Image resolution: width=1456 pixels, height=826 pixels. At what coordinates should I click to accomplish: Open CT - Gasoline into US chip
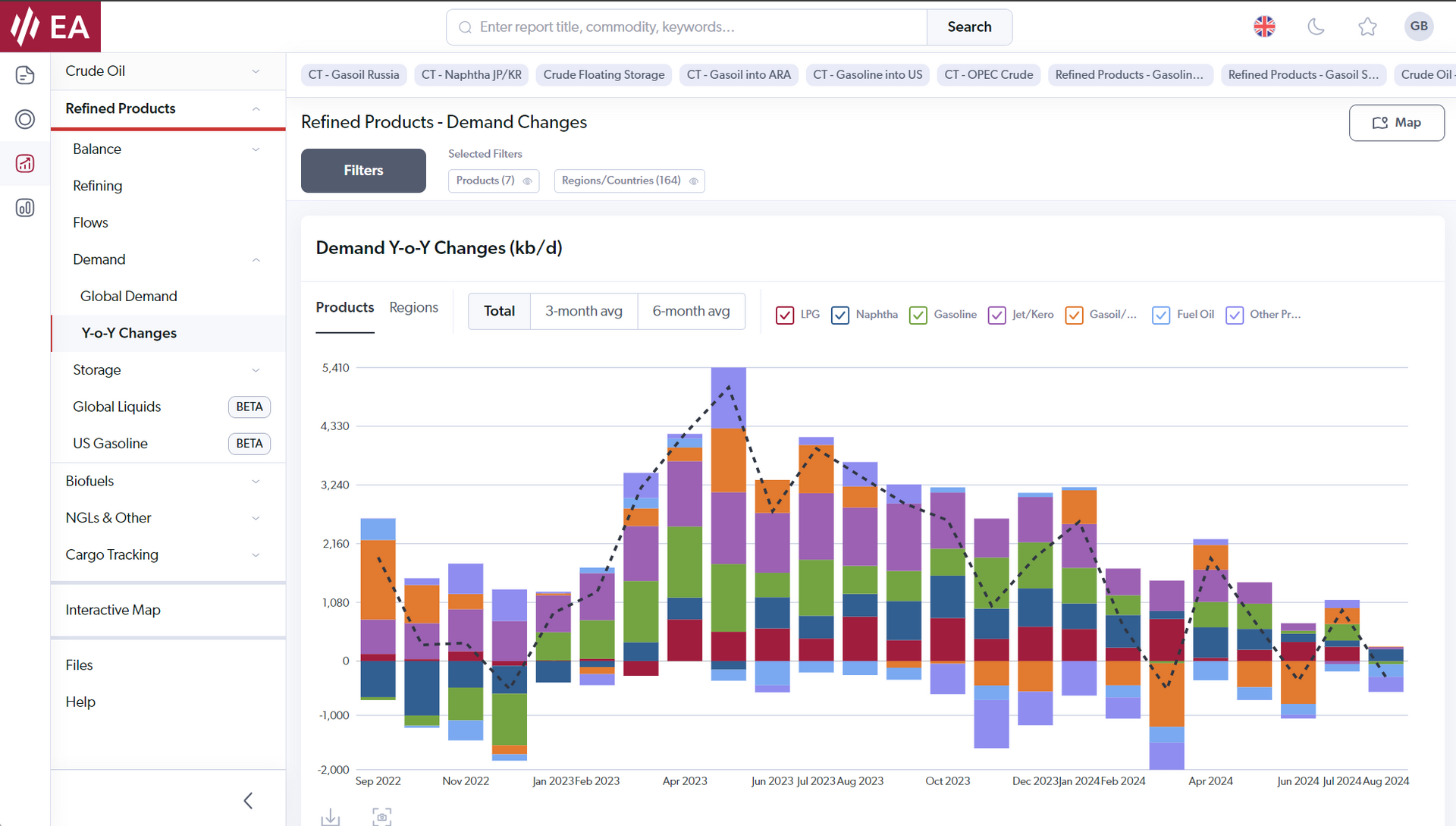[x=868, y=75]
